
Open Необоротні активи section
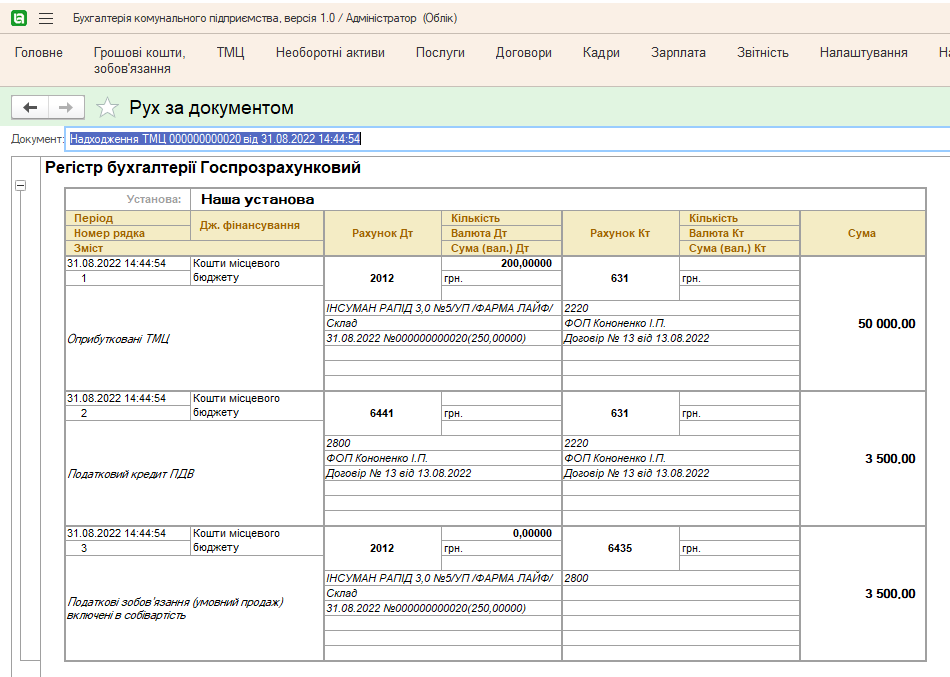pyautogui.click(x=330, y=53)
